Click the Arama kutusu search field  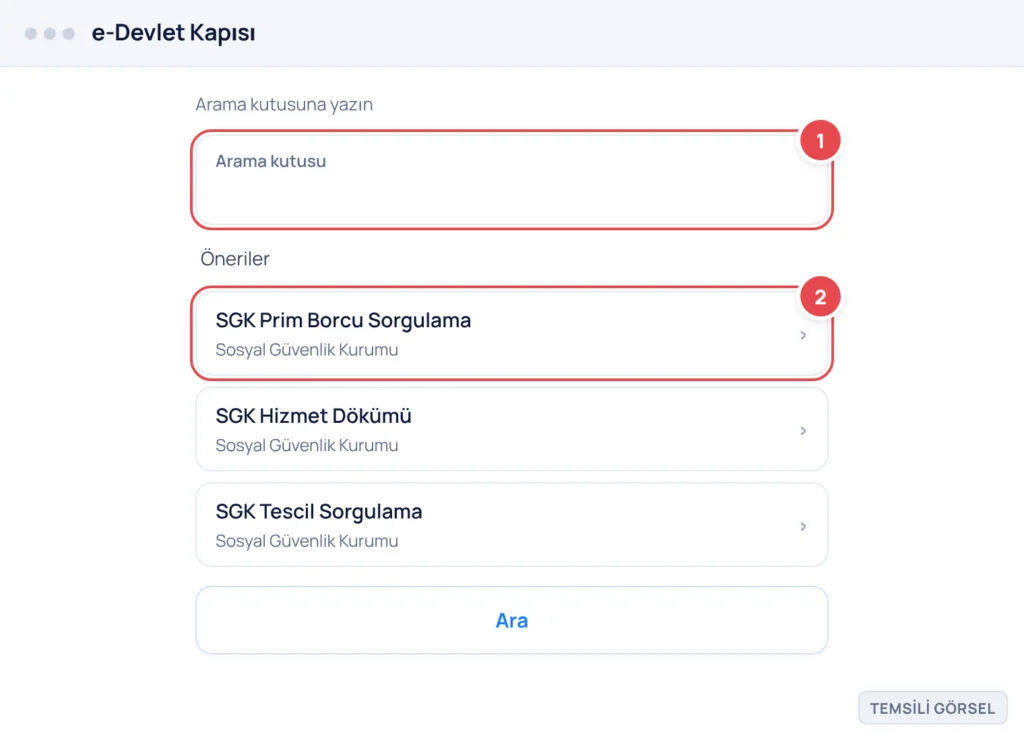(511, 180)
